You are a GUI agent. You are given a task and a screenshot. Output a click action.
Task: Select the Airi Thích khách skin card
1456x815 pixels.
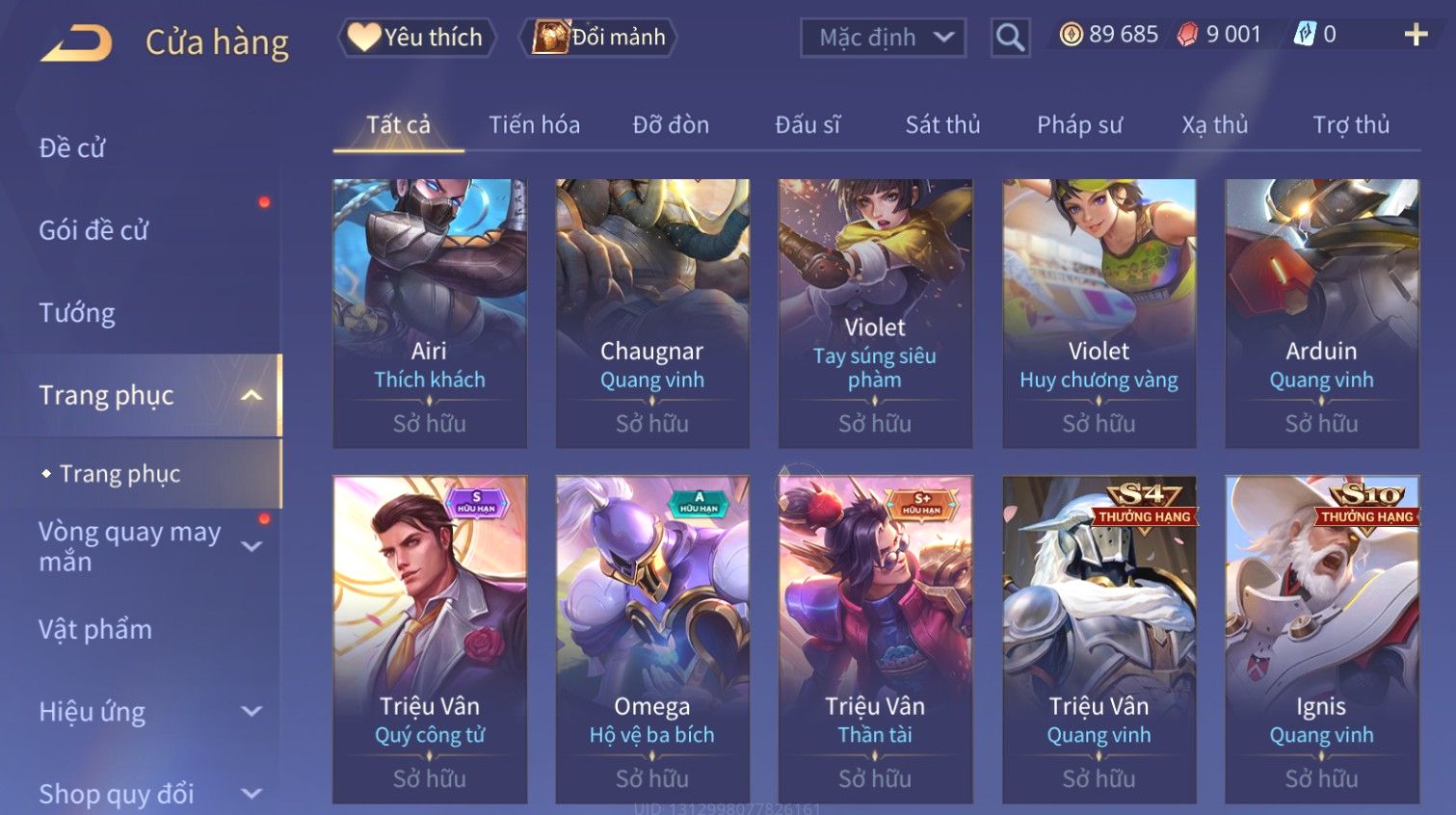[x=430, y=313]
